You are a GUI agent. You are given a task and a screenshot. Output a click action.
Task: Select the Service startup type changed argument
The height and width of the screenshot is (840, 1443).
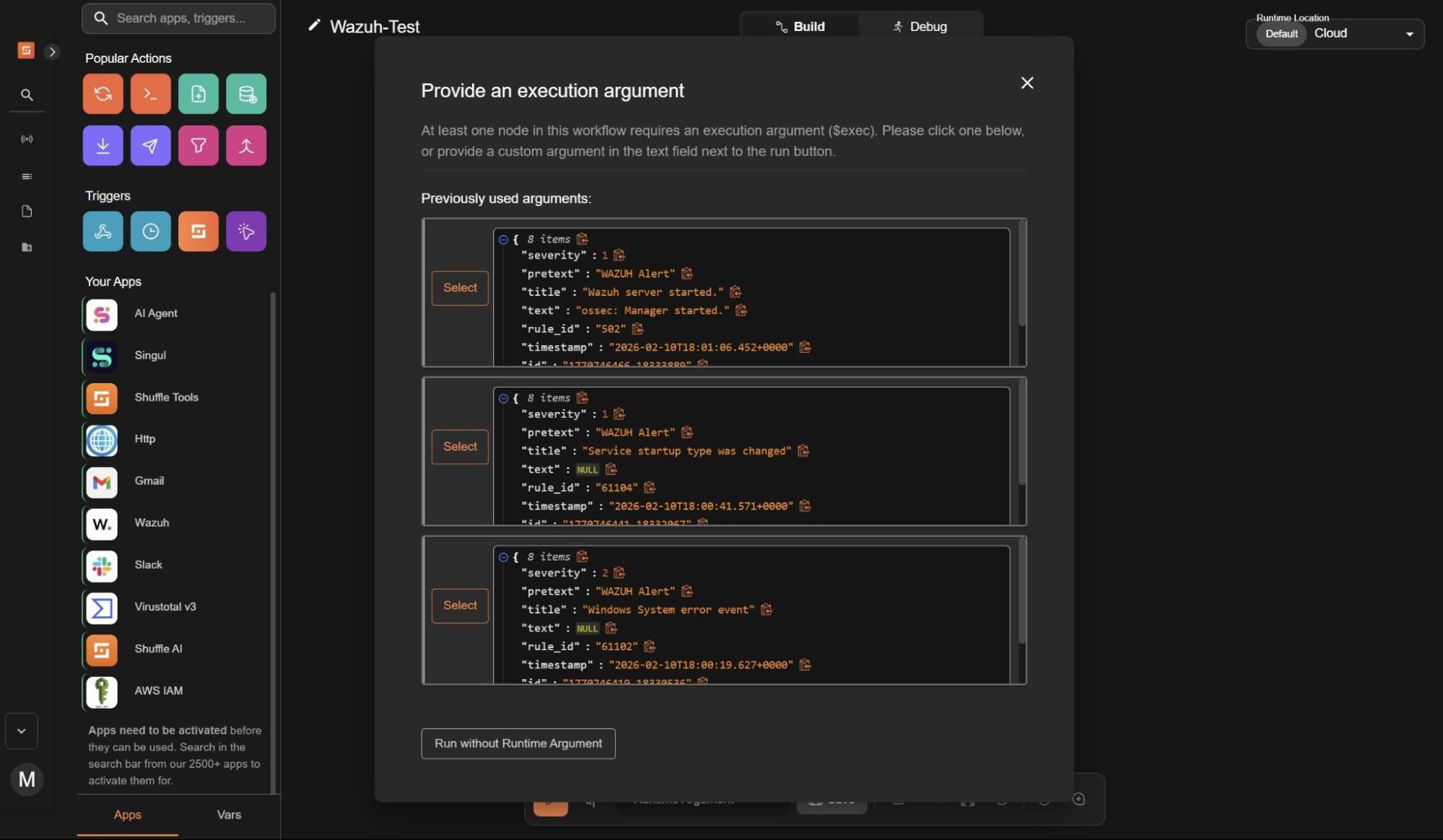coord(460,447)
